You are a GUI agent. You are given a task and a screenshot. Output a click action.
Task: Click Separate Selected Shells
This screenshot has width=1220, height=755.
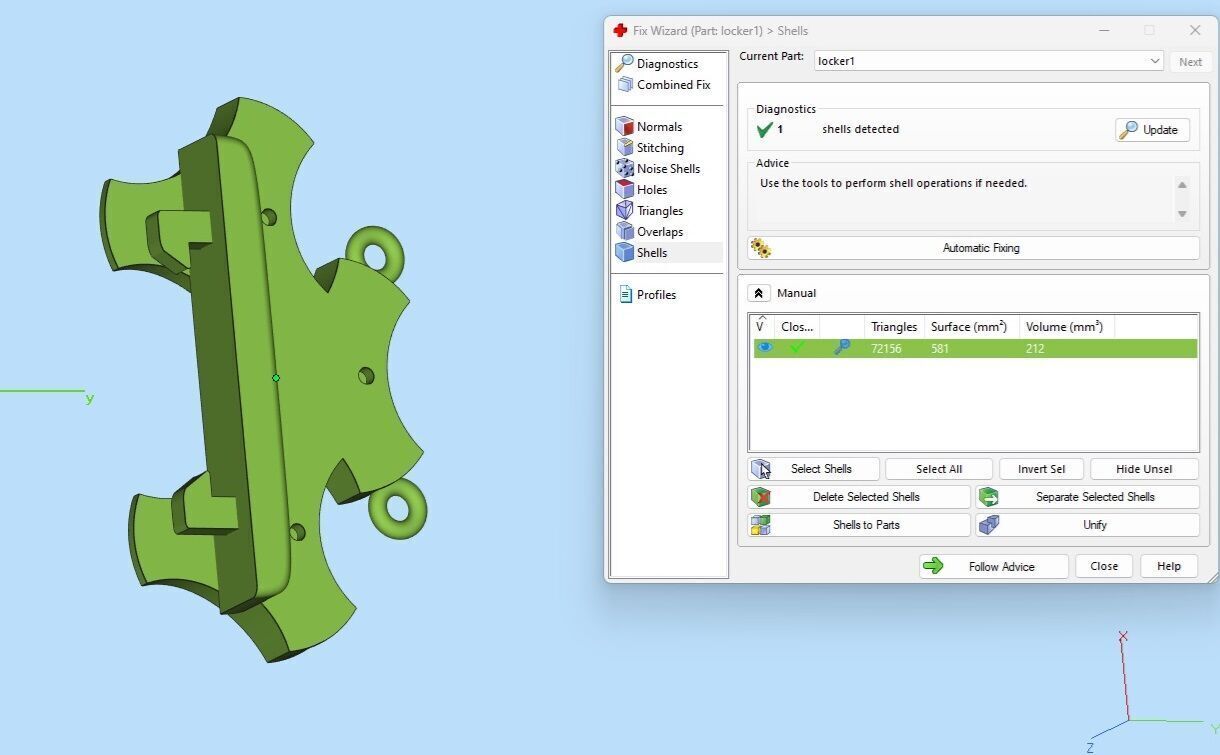click(1088, 497)
